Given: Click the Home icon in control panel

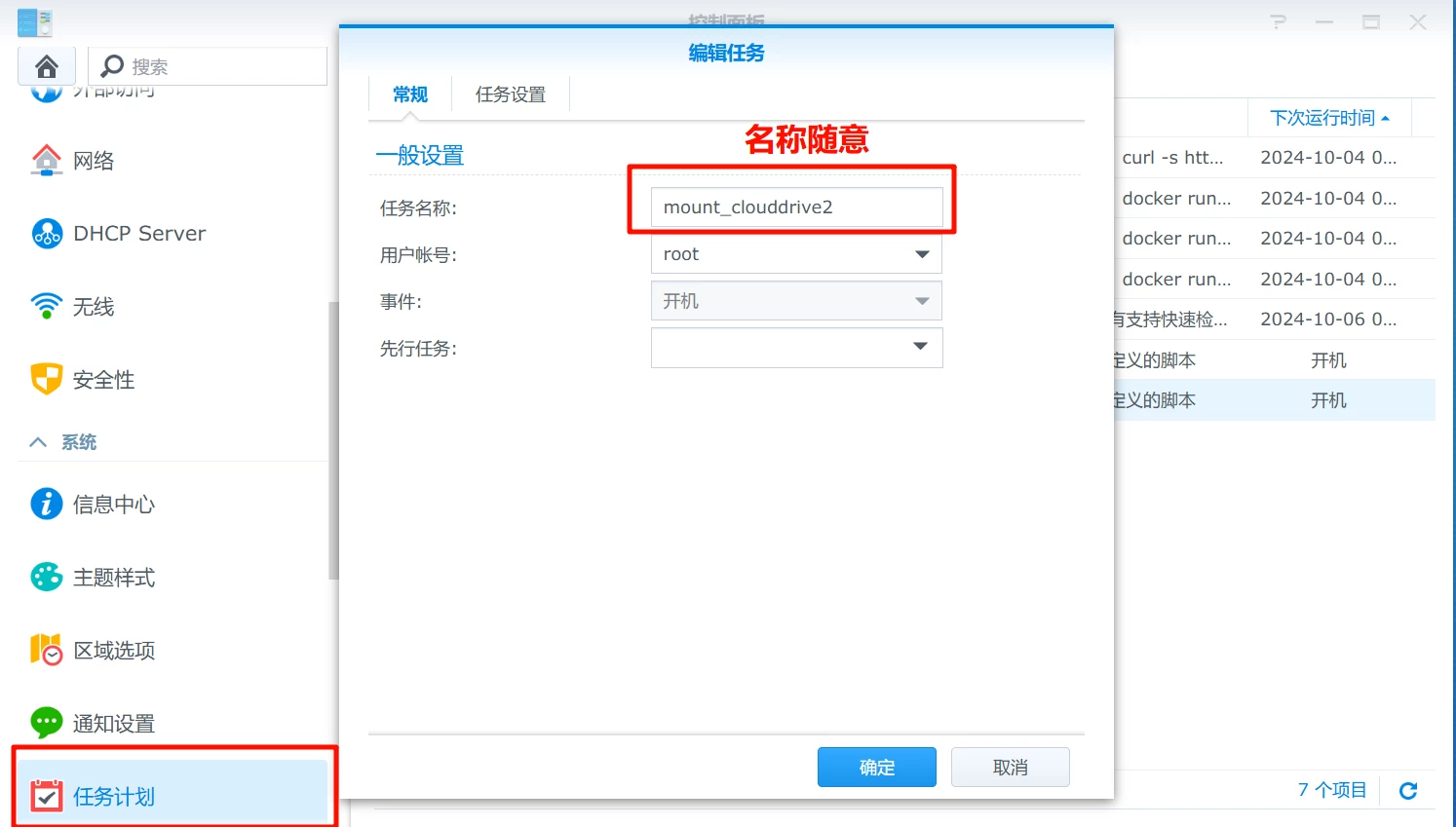Looking at the screenshot, I should point(46,66).
